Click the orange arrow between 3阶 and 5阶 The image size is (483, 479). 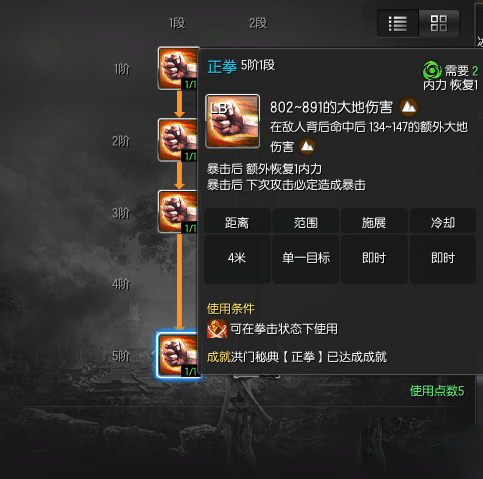tap(179, 282)
